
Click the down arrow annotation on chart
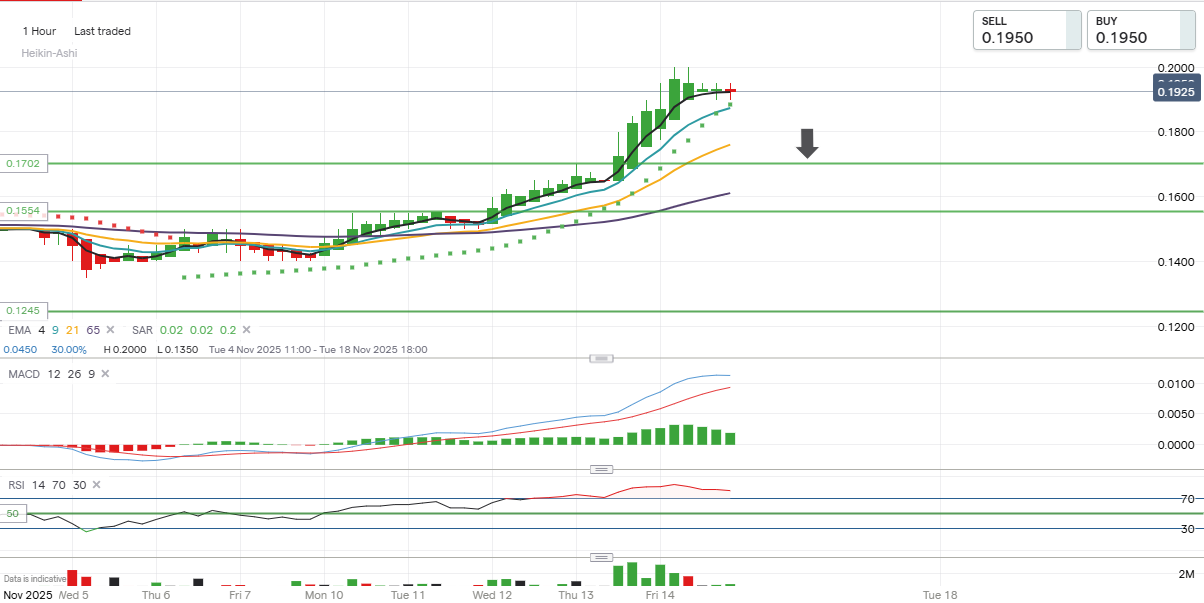pyautogui.click(x=807, y=144)
